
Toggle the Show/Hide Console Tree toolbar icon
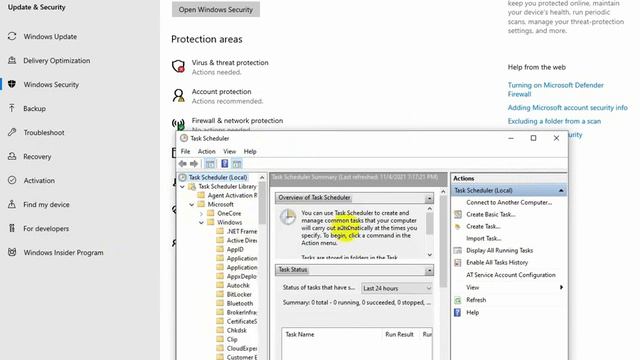[210, 164]
